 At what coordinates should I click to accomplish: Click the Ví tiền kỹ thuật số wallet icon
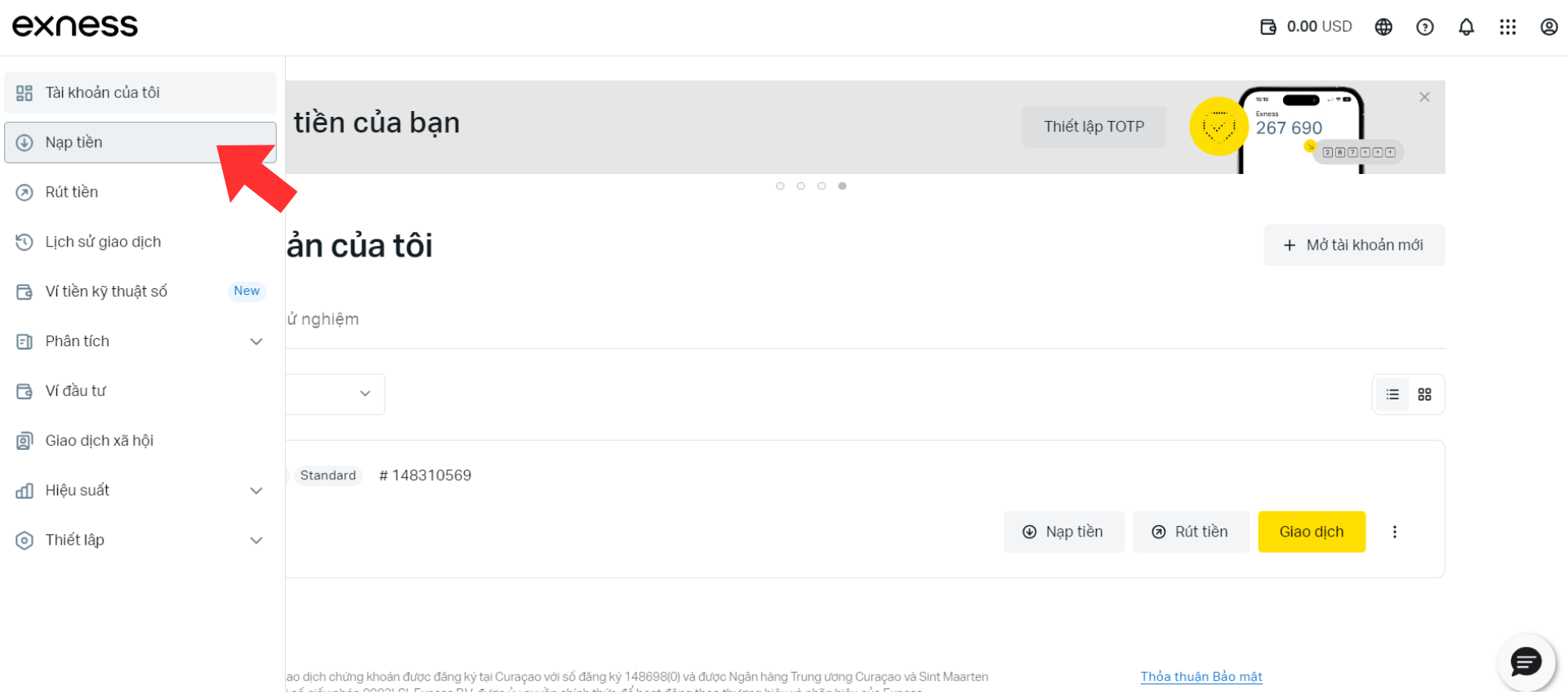pyautogui.click(x=24, y=292)
